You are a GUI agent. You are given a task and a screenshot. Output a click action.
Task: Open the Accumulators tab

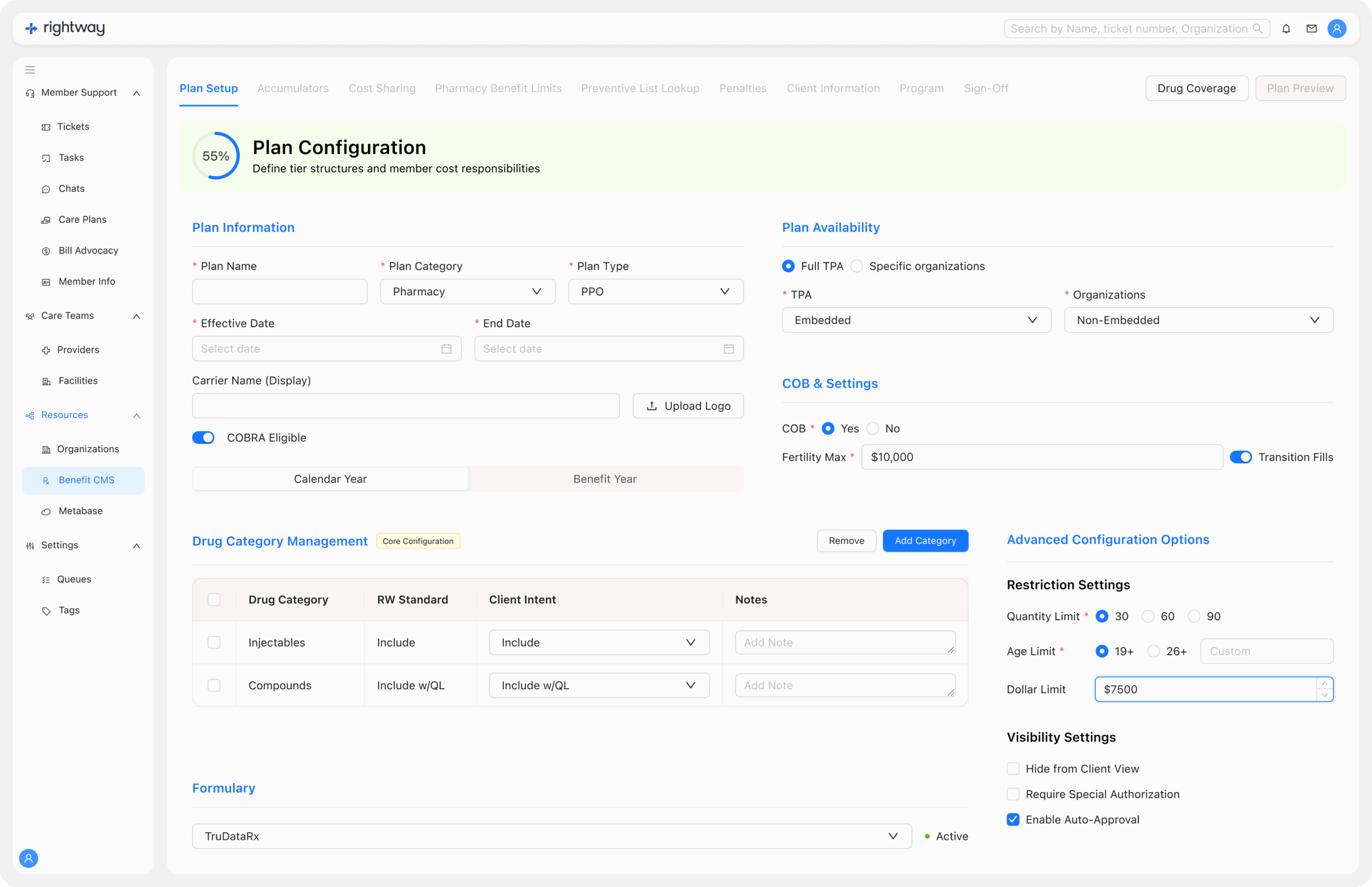(x=293, y=89)
